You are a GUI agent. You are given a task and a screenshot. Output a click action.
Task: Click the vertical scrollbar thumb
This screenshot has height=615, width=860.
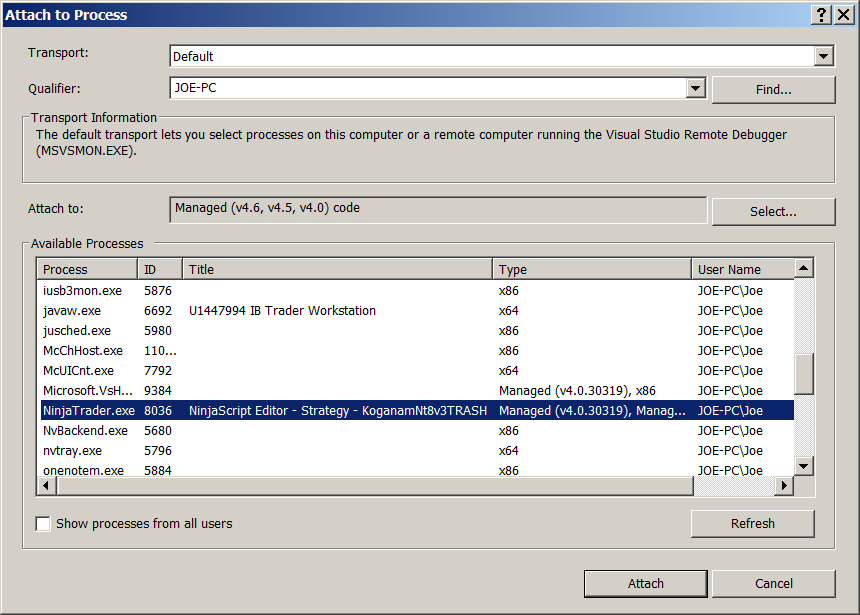pyautogui.click(x=804, y=374)
